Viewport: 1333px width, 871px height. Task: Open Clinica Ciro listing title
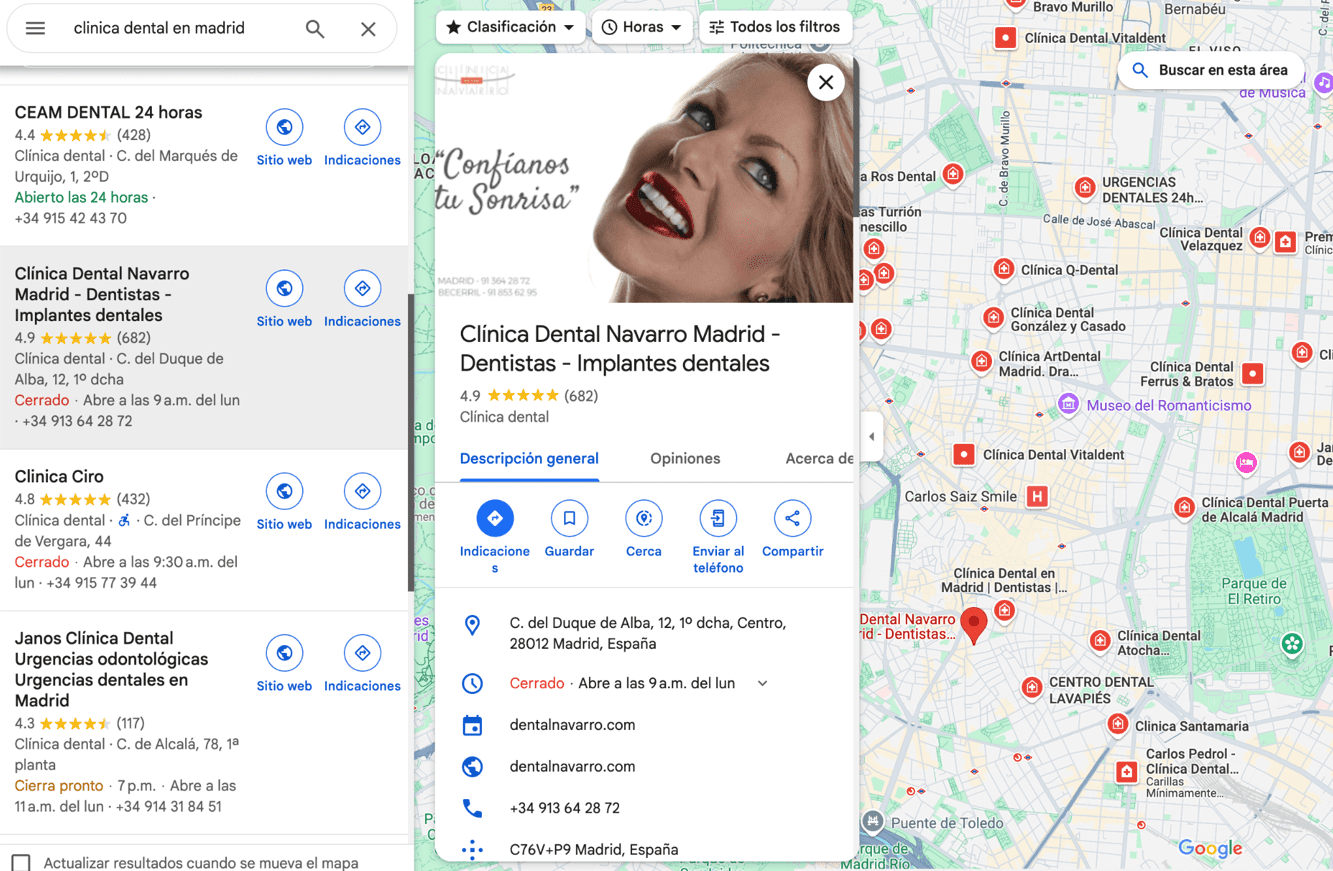pyautogui.click(x=59, y=477)
